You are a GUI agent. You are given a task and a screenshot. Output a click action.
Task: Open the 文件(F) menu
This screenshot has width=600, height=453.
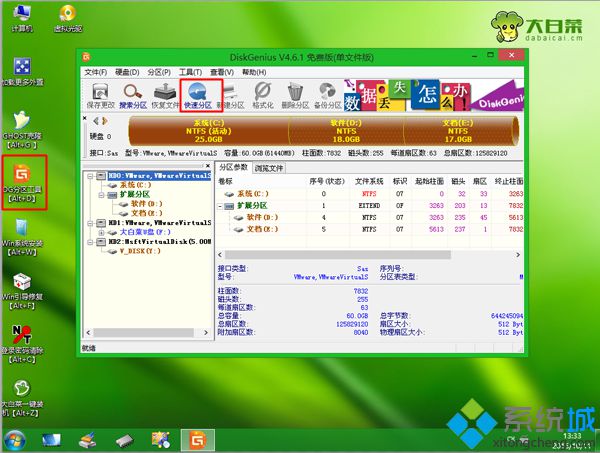[95, 73]
